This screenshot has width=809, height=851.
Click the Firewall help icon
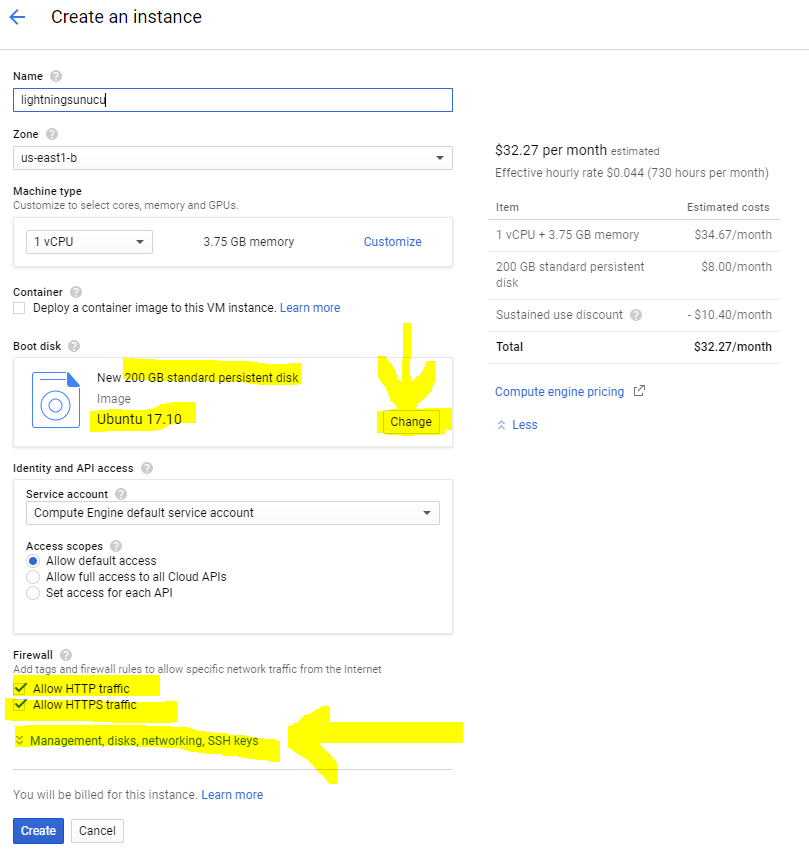coord(64,654)
